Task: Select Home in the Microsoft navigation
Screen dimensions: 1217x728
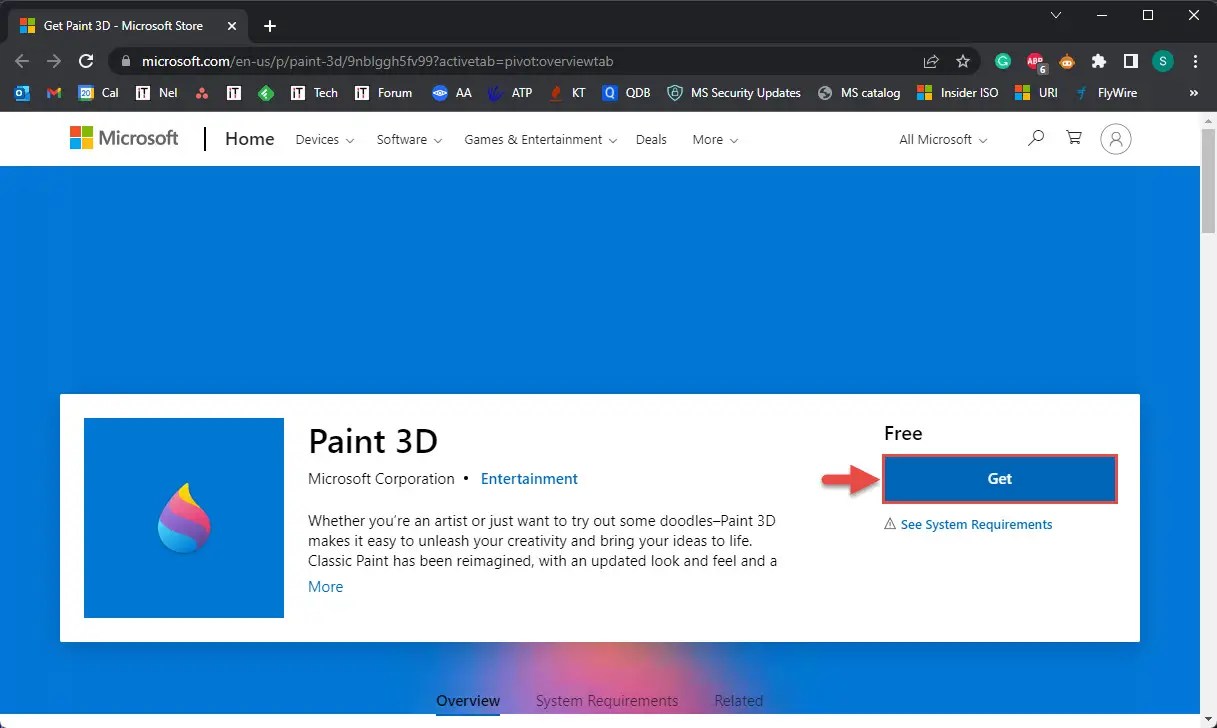Action: [x=248, y=139]
